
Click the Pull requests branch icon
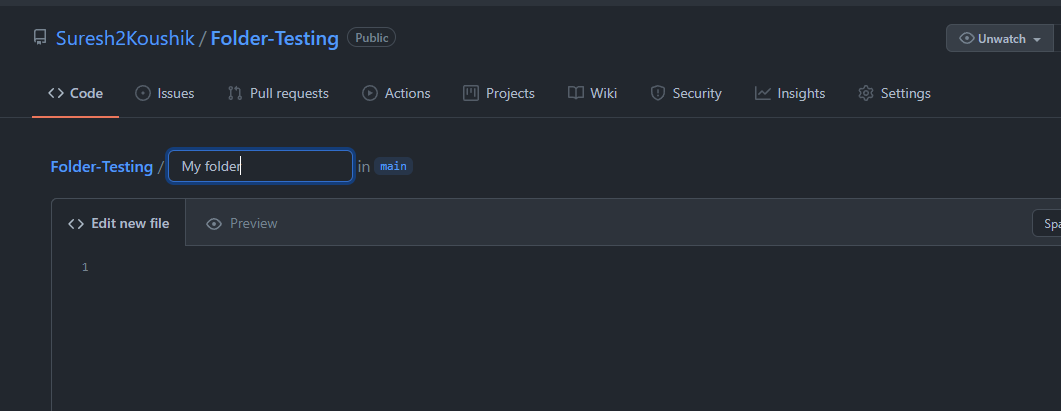235,93
